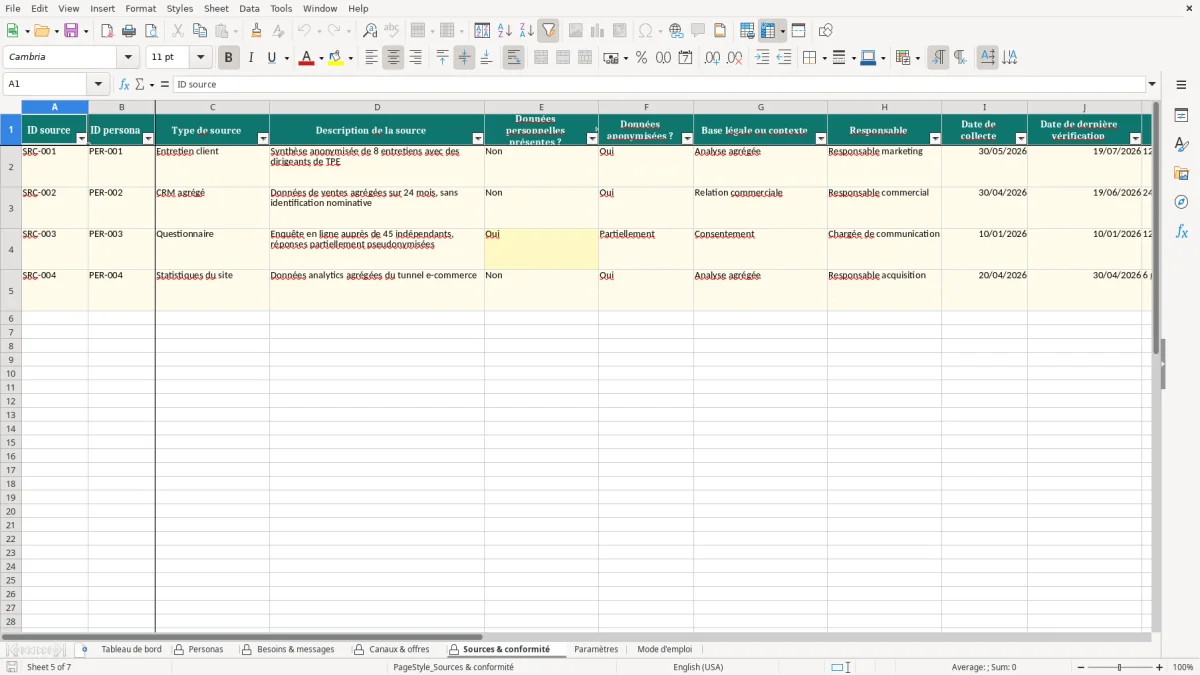The image size is (1200, 675).
Task: Open the sidebar Navigator panel
Action: coord(1181,202)
